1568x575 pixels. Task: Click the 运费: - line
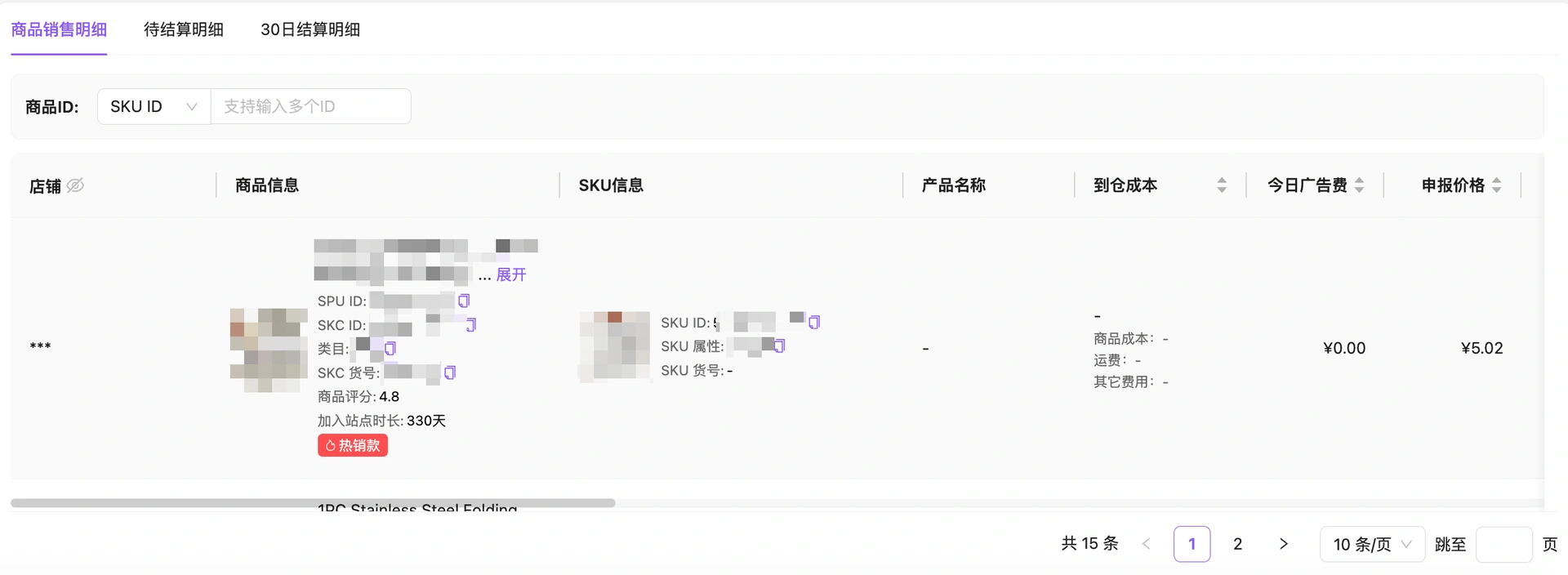coord(1117,360)
